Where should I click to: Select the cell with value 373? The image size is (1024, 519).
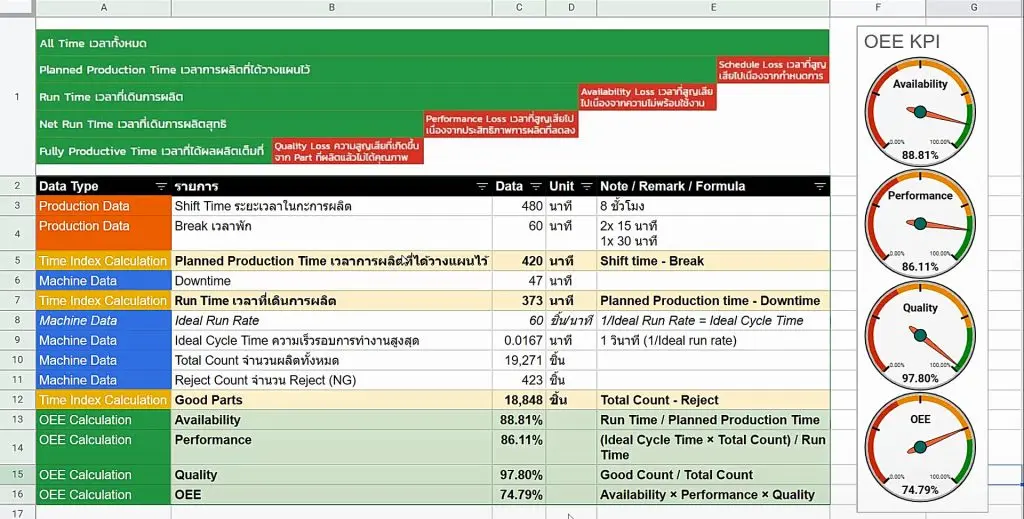pos(519,301)
